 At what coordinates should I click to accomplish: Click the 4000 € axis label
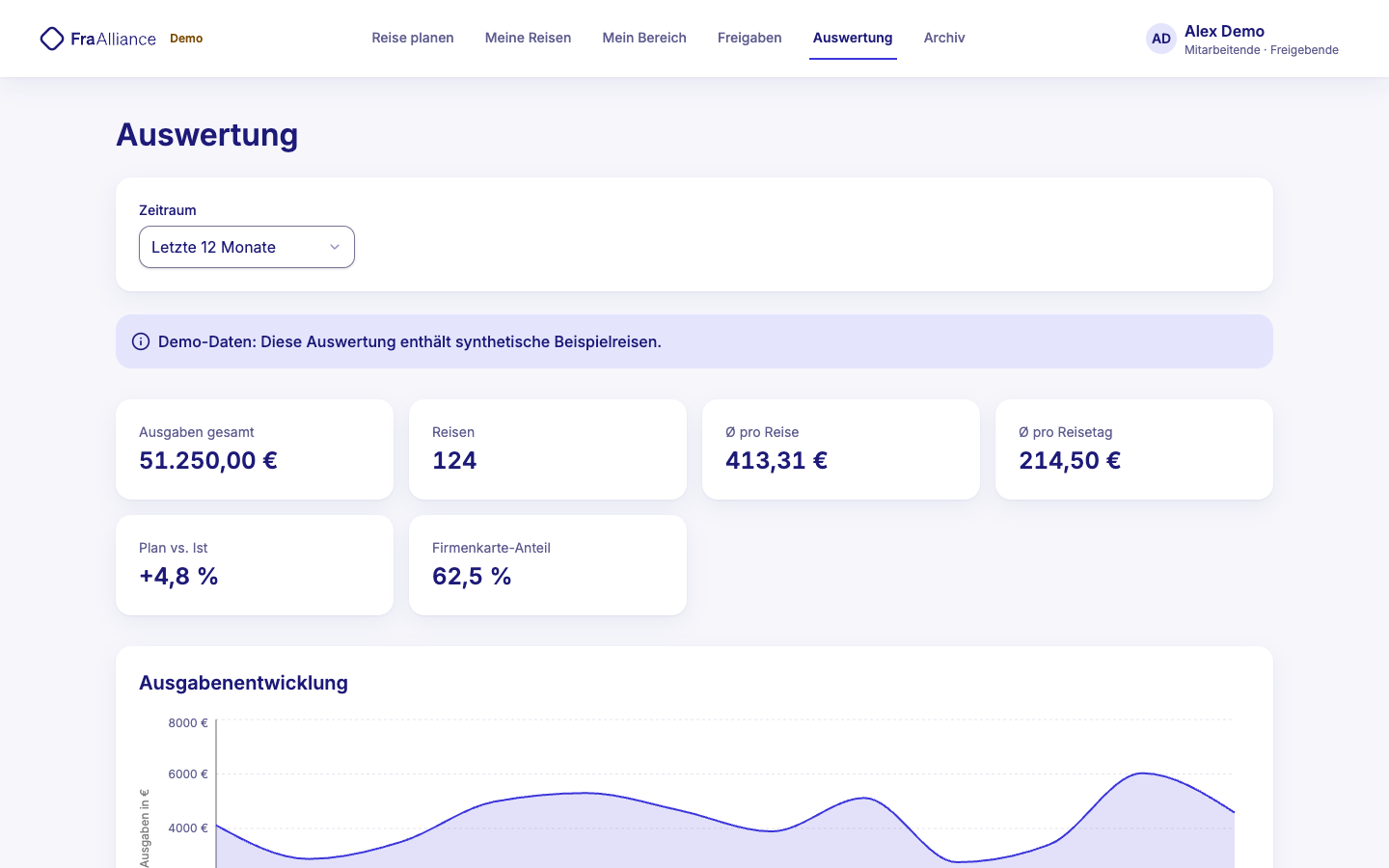(x=188, y=827)
